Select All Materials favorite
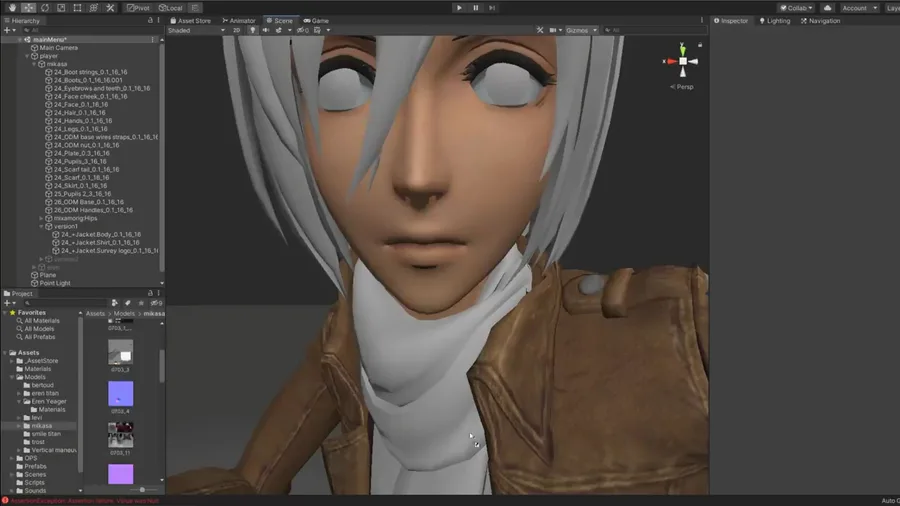The height and width of the screenshot is (506, 900). point(42,321)
